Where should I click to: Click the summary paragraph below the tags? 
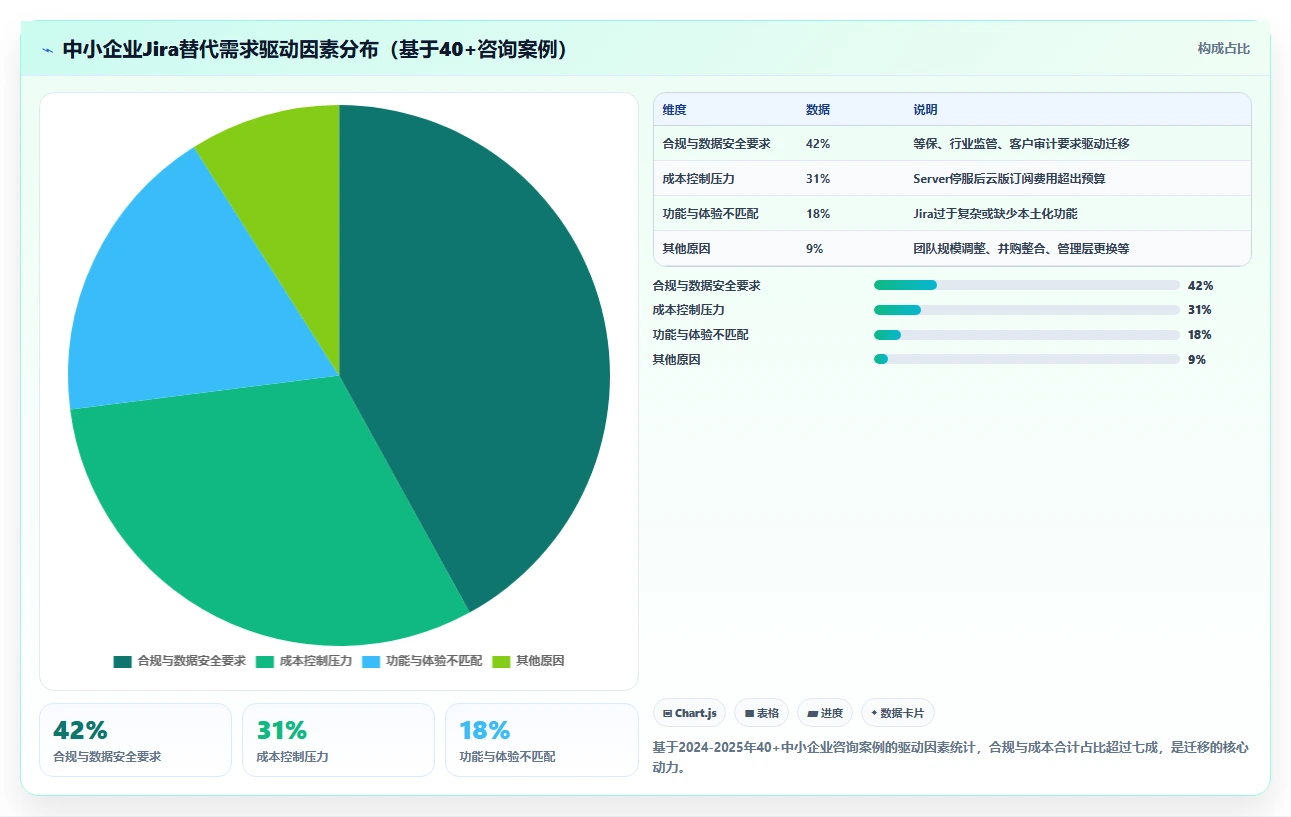[x=950, y=758]
